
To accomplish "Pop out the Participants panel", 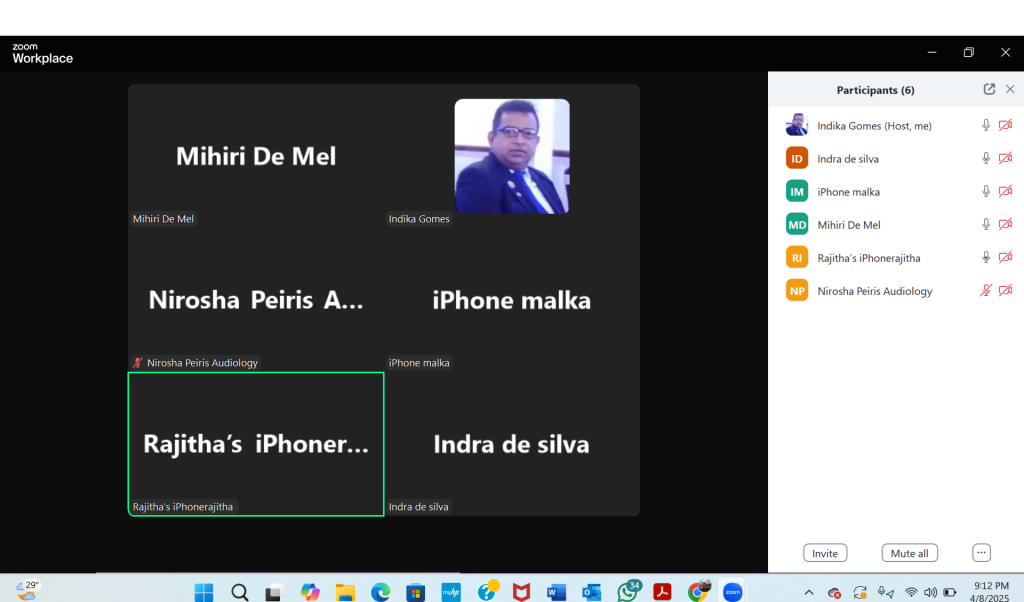I will [x=989, y=89].
